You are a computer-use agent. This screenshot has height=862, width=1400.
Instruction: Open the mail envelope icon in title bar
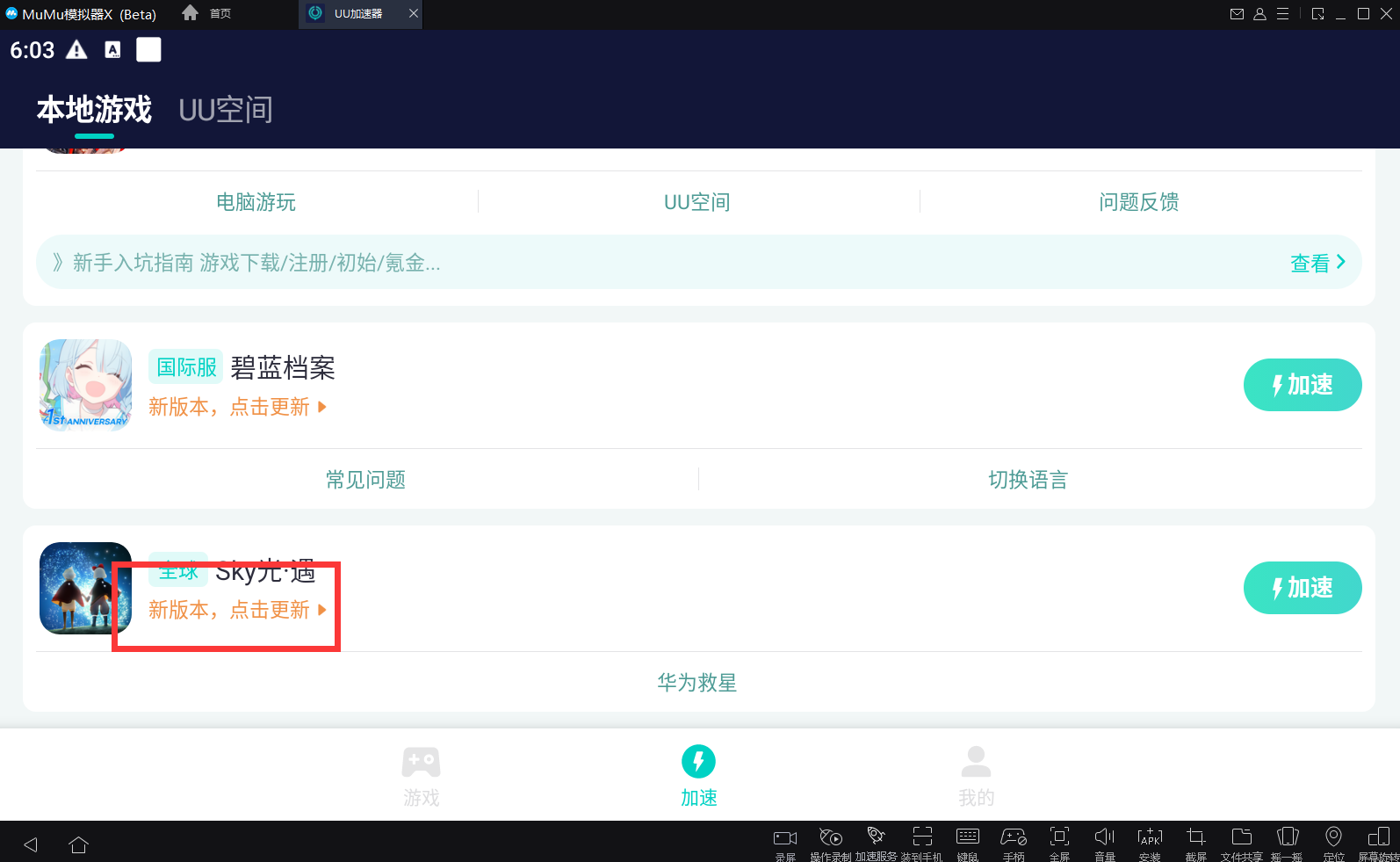tap(1237, 14)
